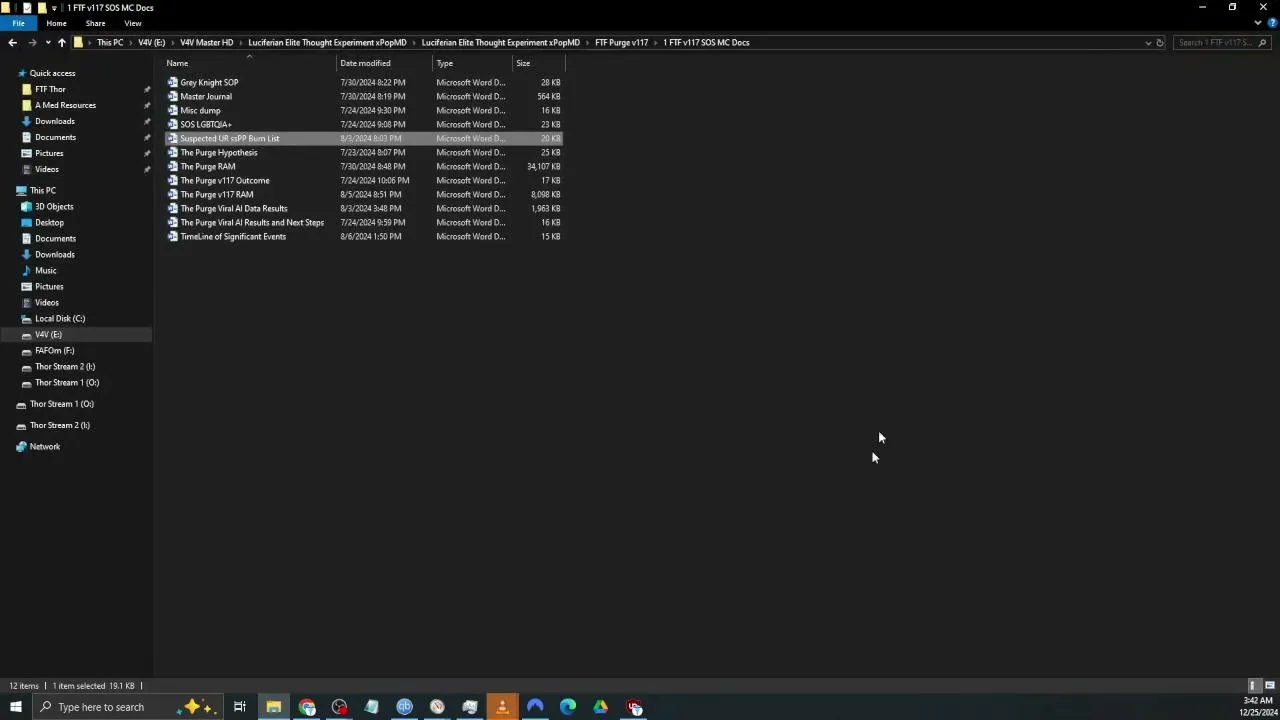This screenshot has height=720, width=1280.
Task: Click the Word icon beside Master Journal
Action: (173, 97)
